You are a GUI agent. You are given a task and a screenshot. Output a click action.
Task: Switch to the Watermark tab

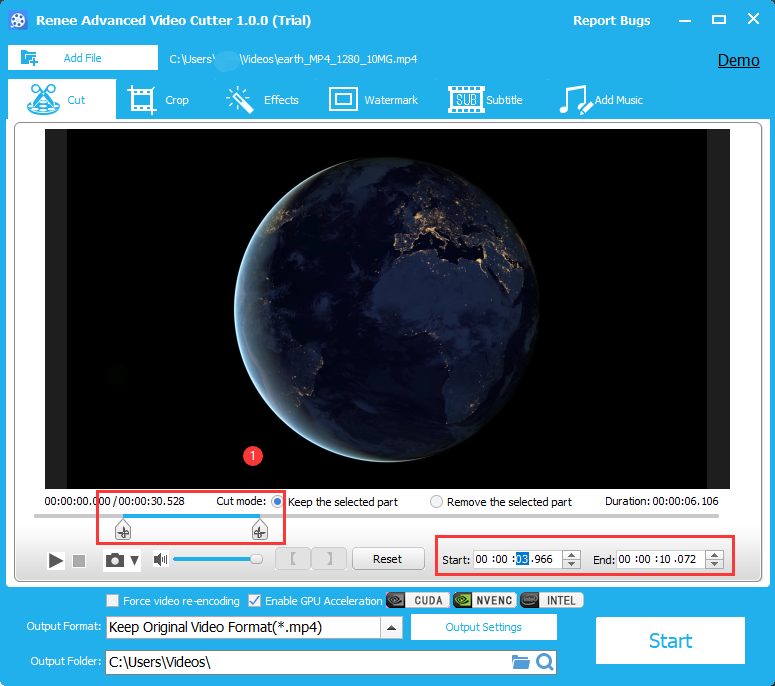point(374,100)
